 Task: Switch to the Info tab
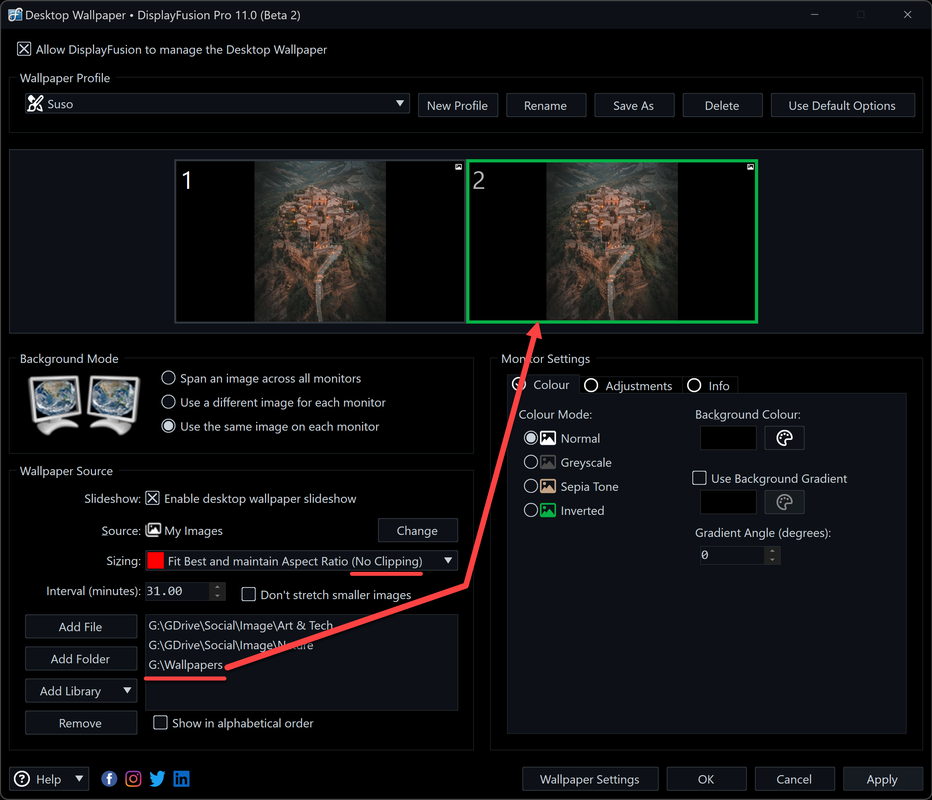(709, 386)
